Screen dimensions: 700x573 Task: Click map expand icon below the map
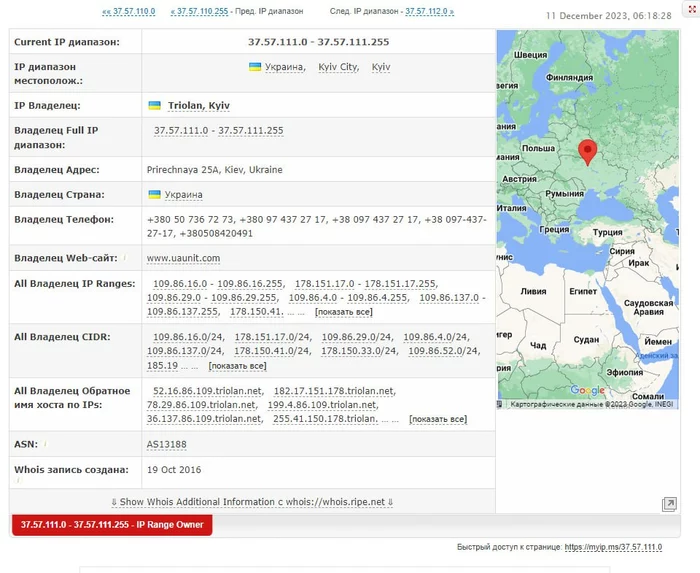tap(669, 504)
